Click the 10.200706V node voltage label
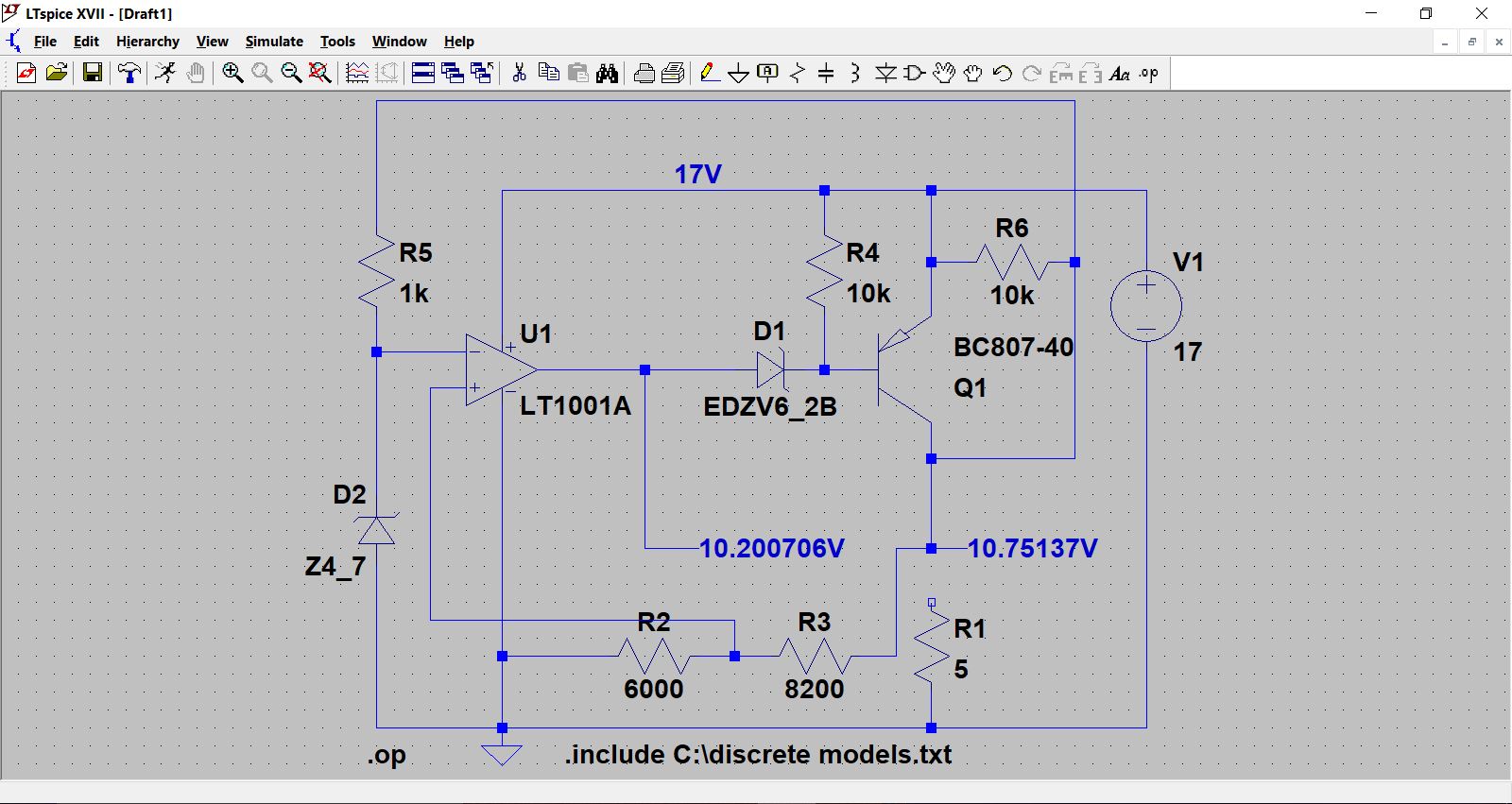1512x804 pixels. (771, 548)
